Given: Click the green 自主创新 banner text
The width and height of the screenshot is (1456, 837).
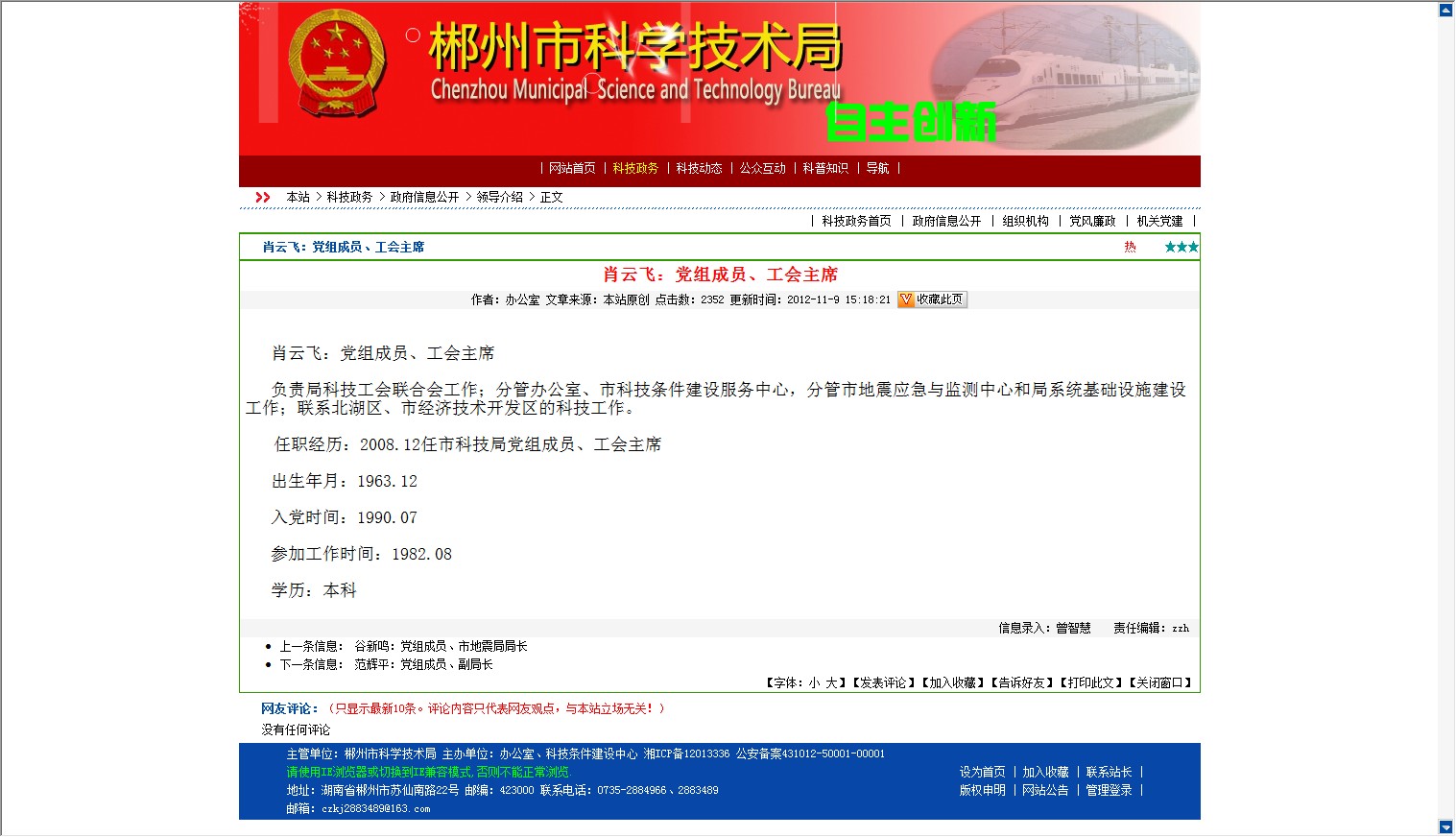Looking at the screenshot, I should 911,122.
